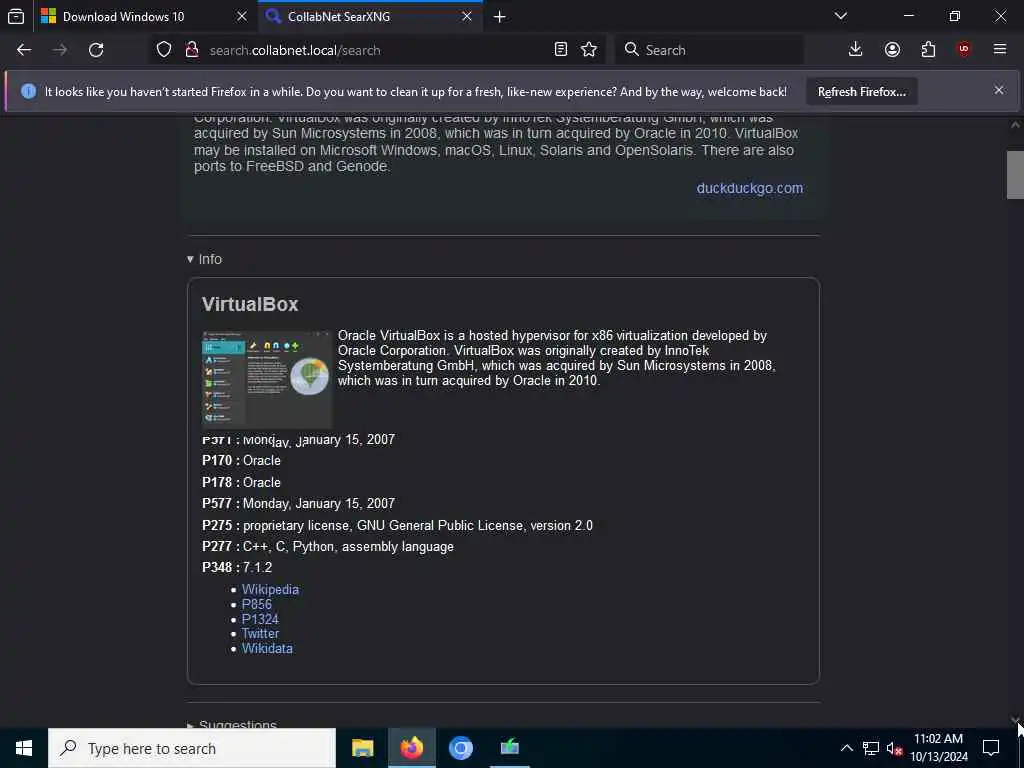Show site security lock info
The width and height of the screenshot is (1024, 768).
191,50
